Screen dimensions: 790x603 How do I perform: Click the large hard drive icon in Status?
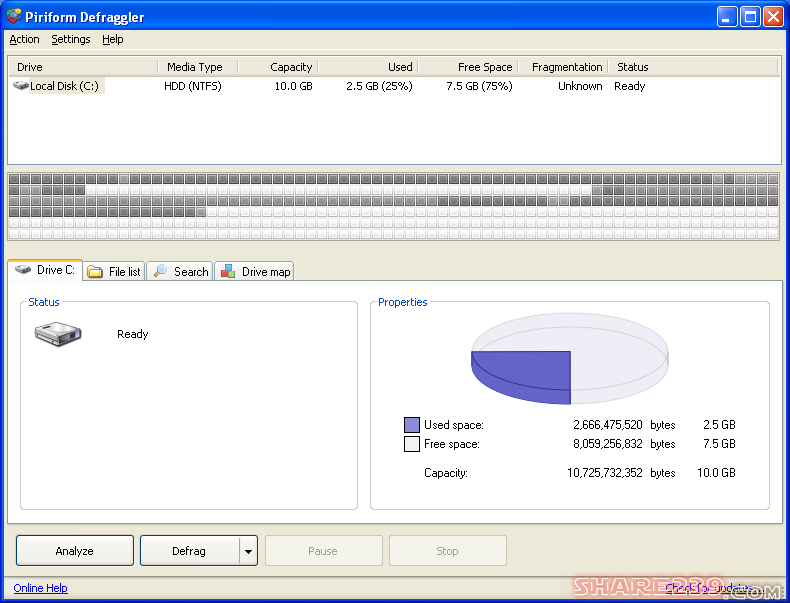(58, 334)
